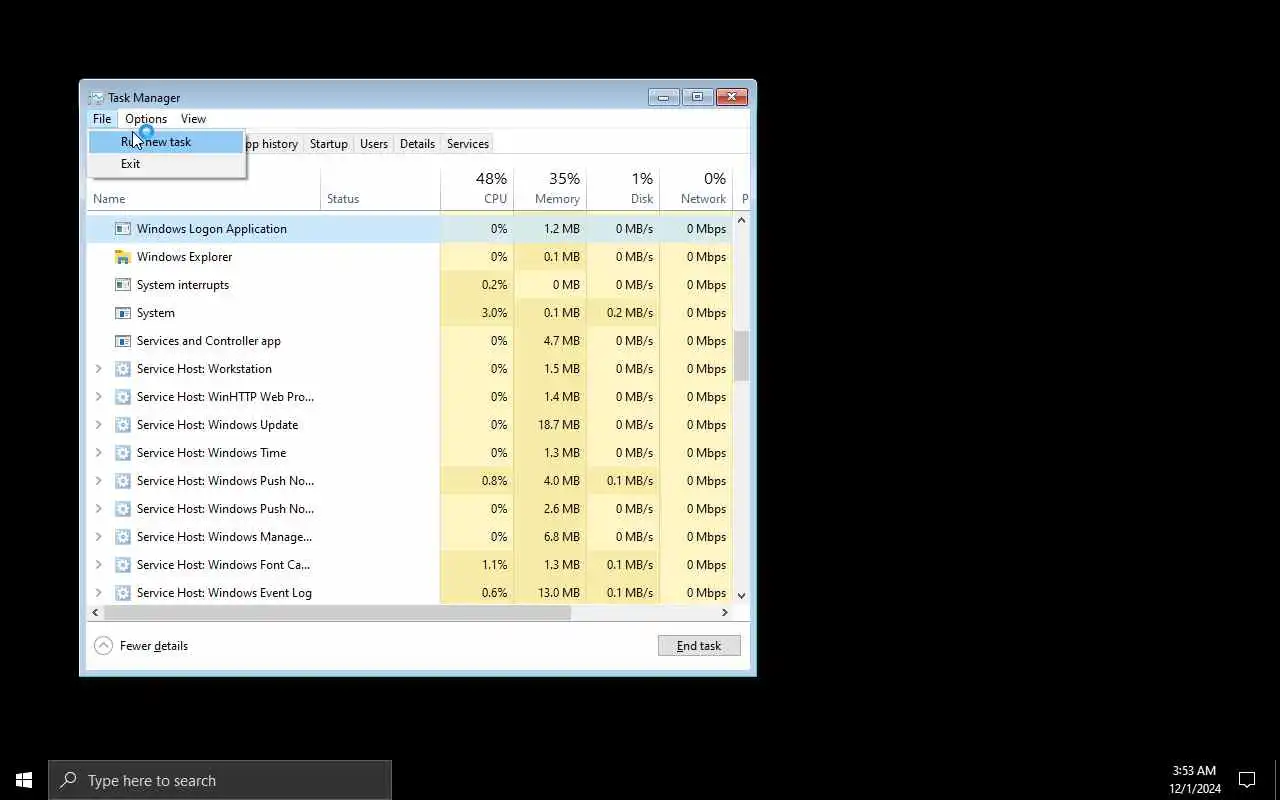Expand Service Host: Windows Manage... group
Viewport: 1280px width, 800px height.
tap(98, 537)
